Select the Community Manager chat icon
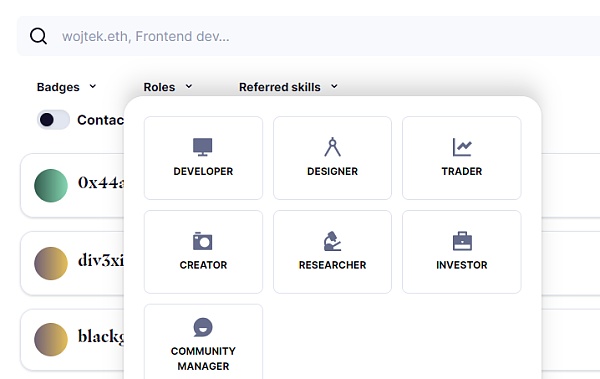This screenshot has width=600, height=379. [x=203, y=327]
